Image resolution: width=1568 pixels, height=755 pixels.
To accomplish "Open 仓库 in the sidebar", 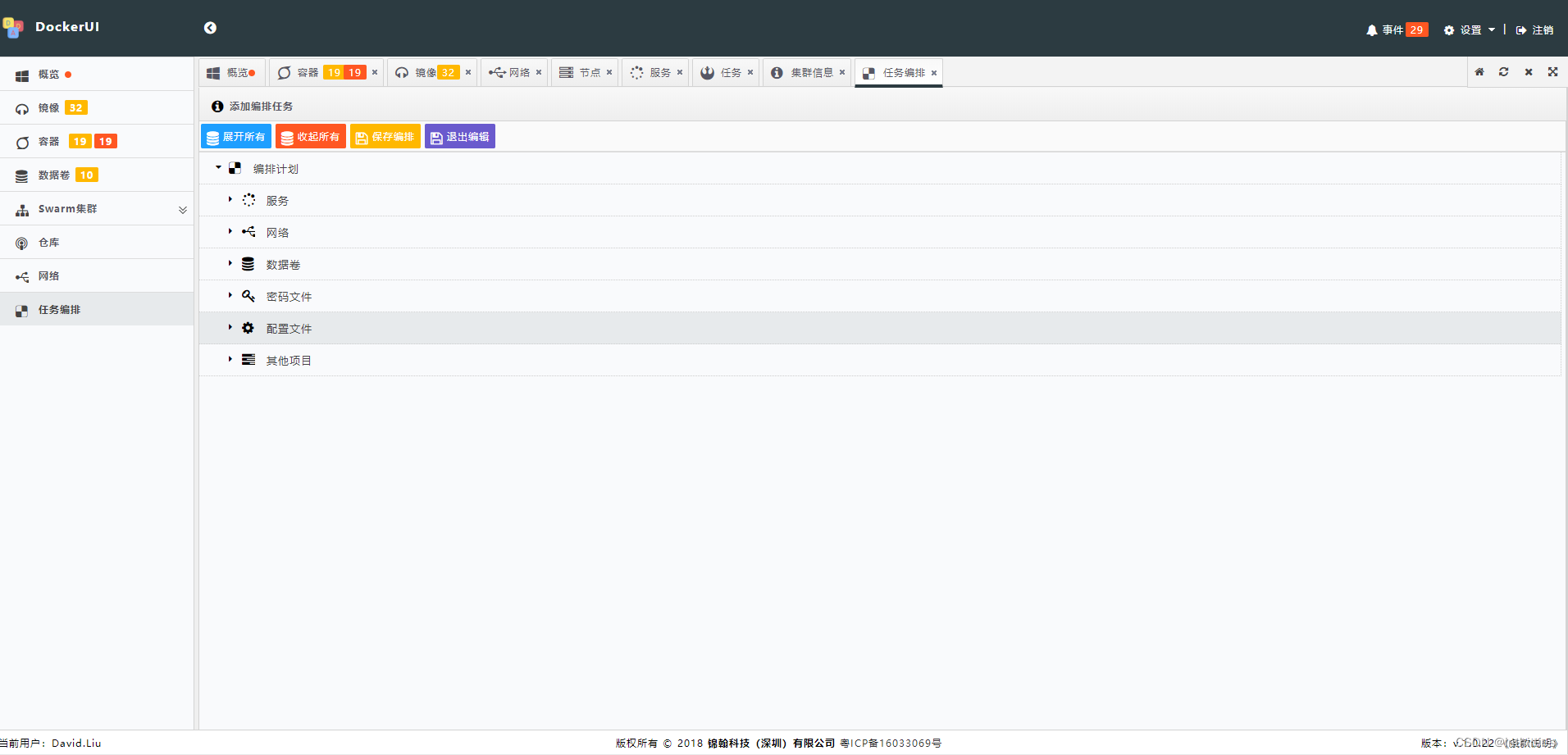I will point(97,242).
